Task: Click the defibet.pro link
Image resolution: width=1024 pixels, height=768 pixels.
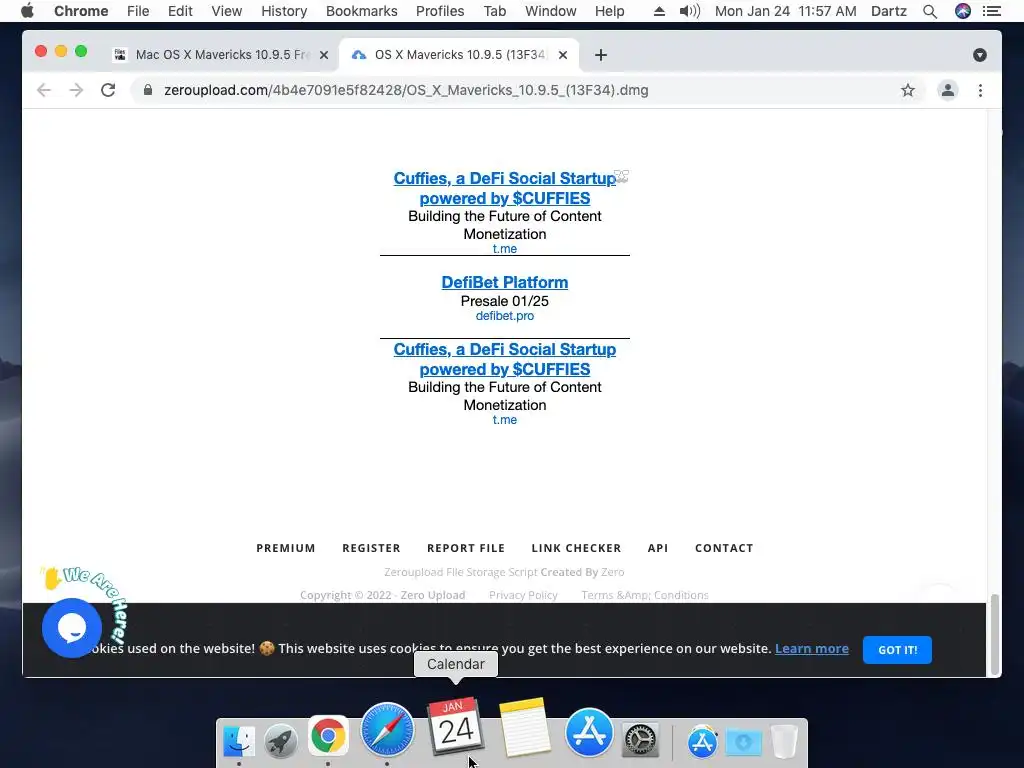Action: coord(504,315)
